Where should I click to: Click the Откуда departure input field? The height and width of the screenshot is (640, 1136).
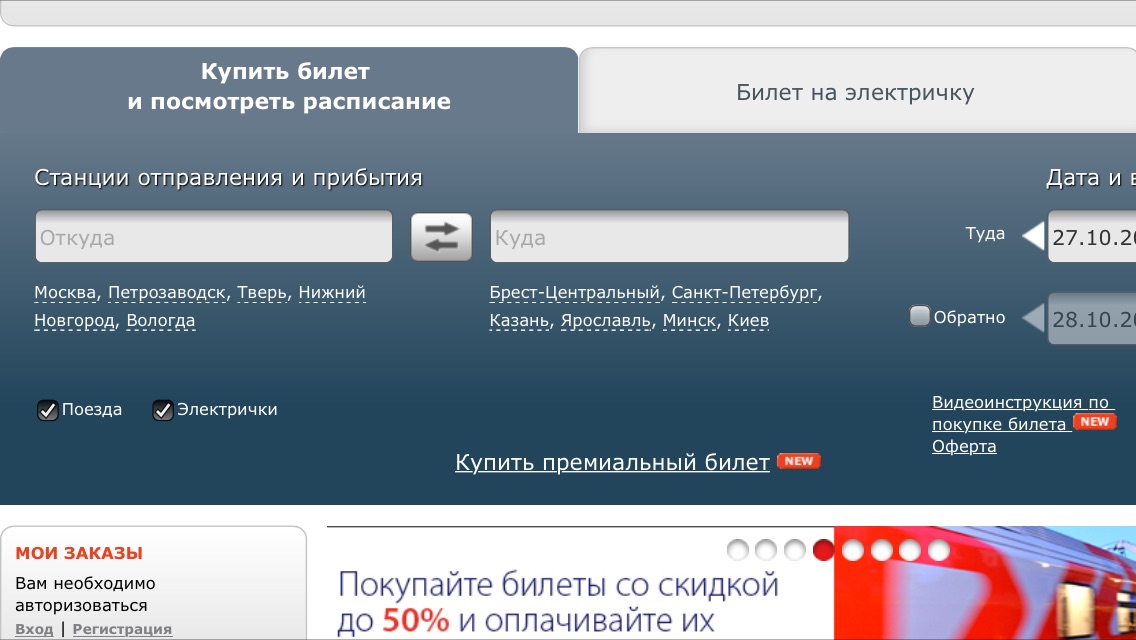(214, 237)
